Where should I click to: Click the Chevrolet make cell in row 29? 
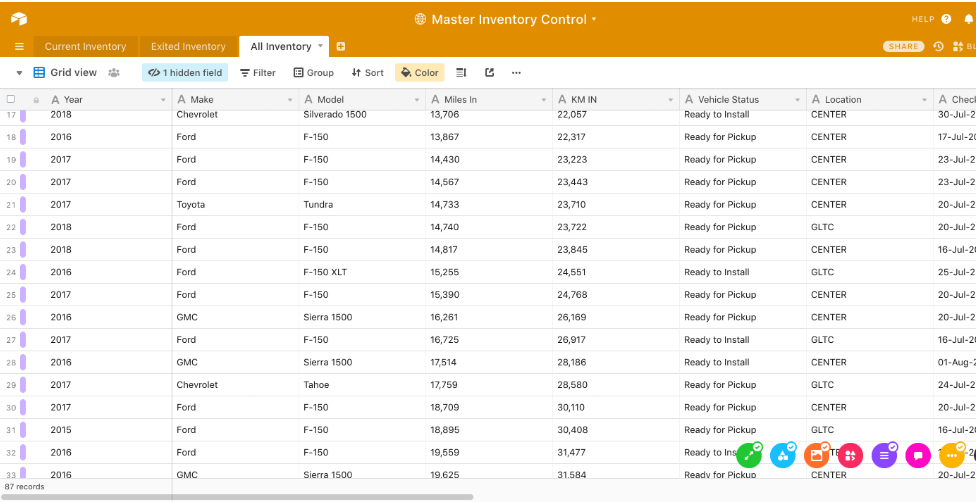coord(235,385)
